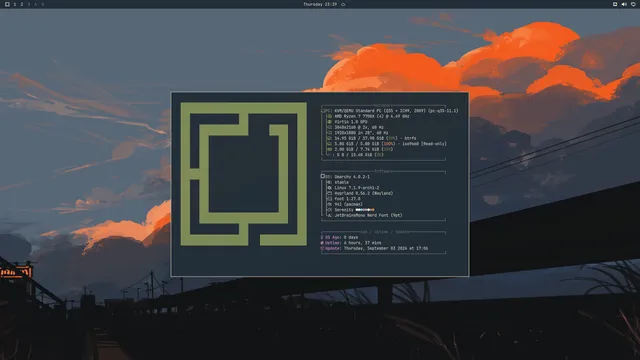
Task: Click the display icon beside 1920x1080
Action: (x=329, y=133)
